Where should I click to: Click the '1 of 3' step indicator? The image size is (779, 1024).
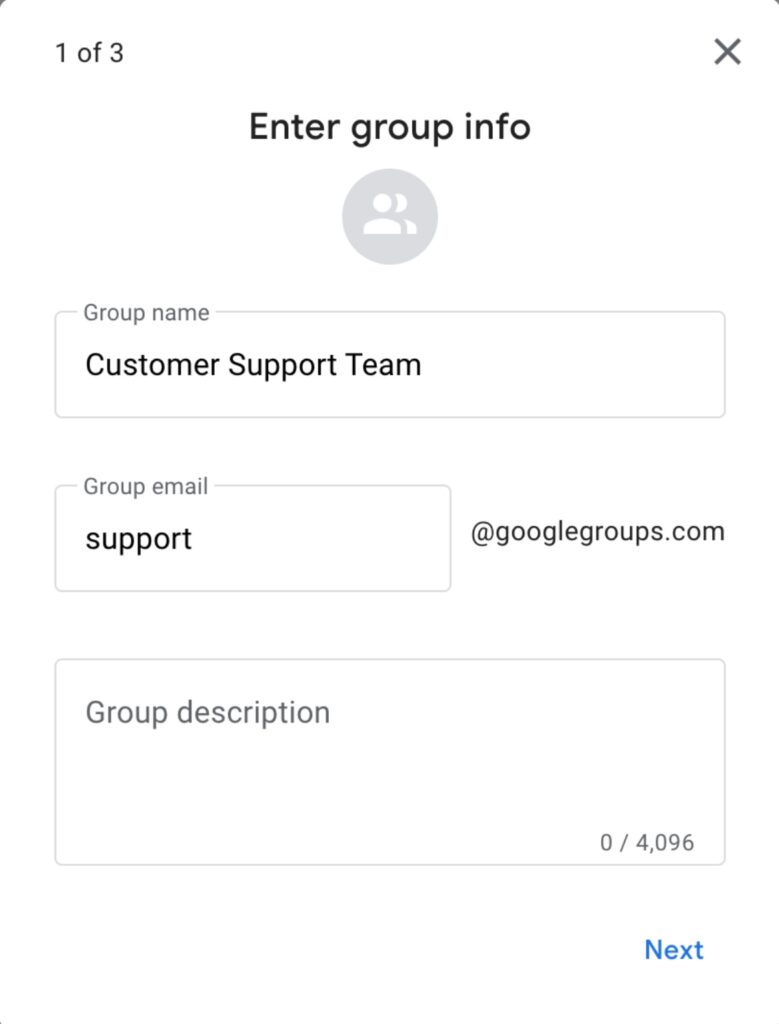click(x=89, y=53)
